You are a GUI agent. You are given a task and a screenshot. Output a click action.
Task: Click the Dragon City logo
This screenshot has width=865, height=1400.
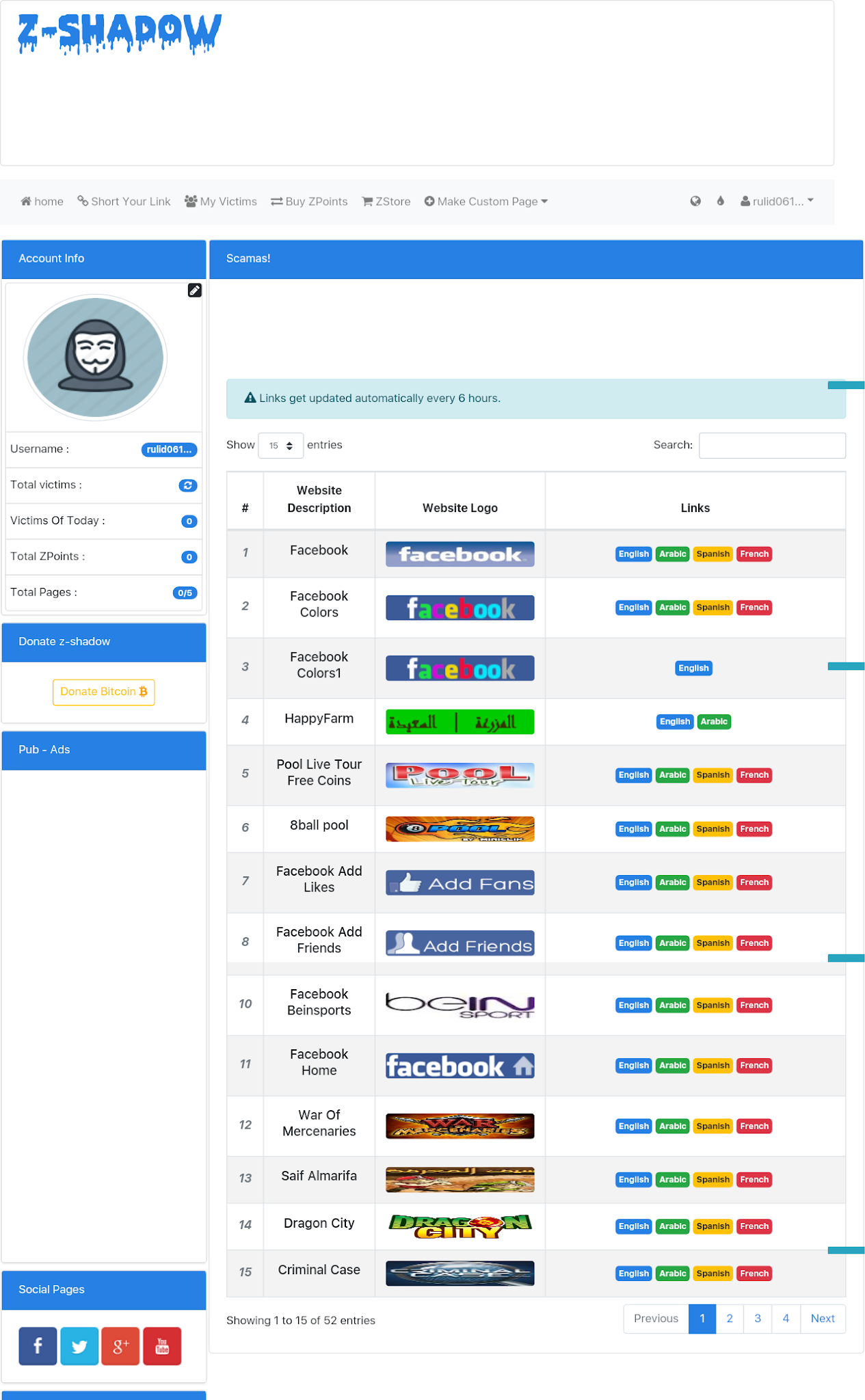460,1226
